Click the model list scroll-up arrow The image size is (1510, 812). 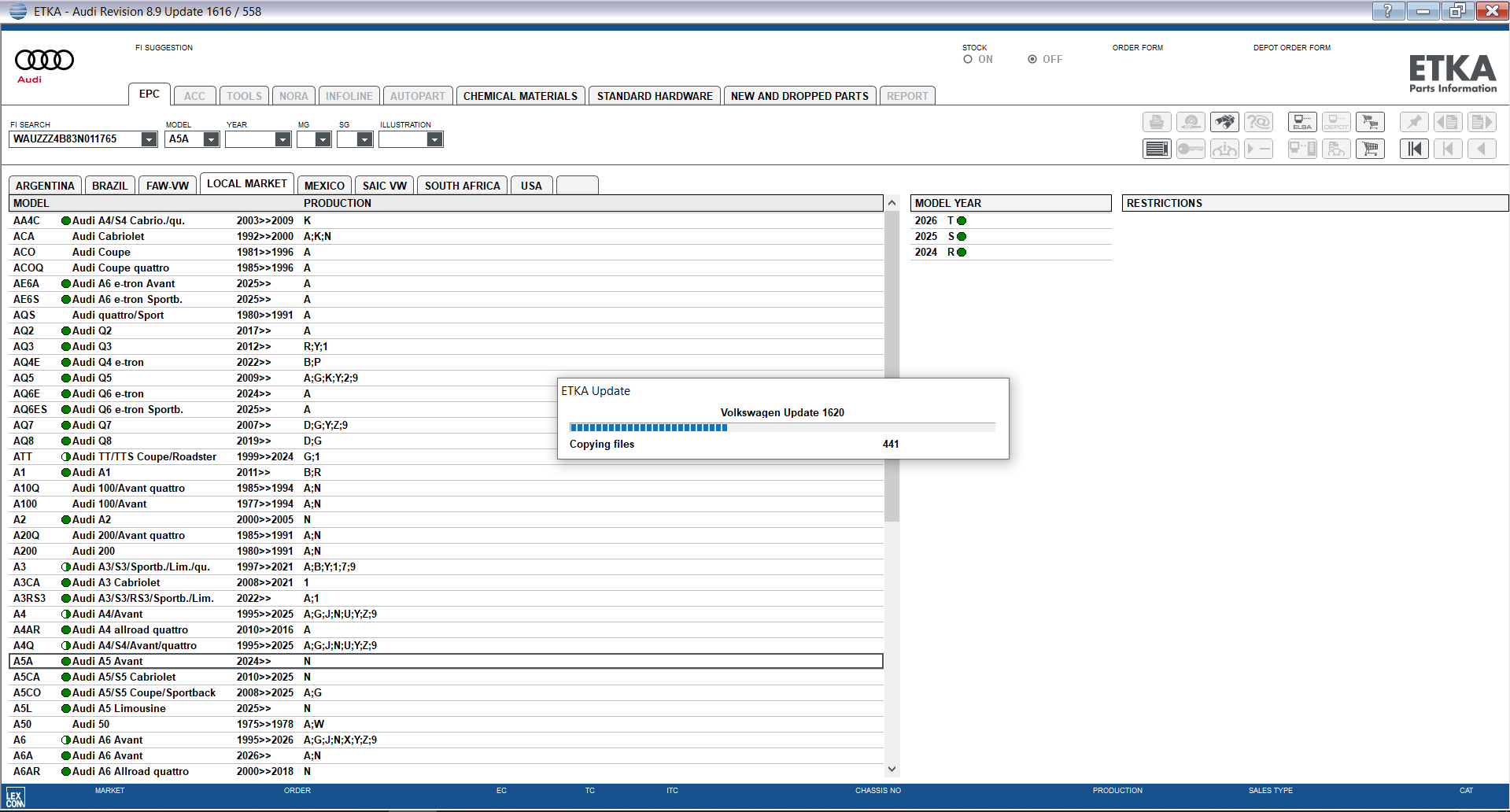tap(892, 203)
